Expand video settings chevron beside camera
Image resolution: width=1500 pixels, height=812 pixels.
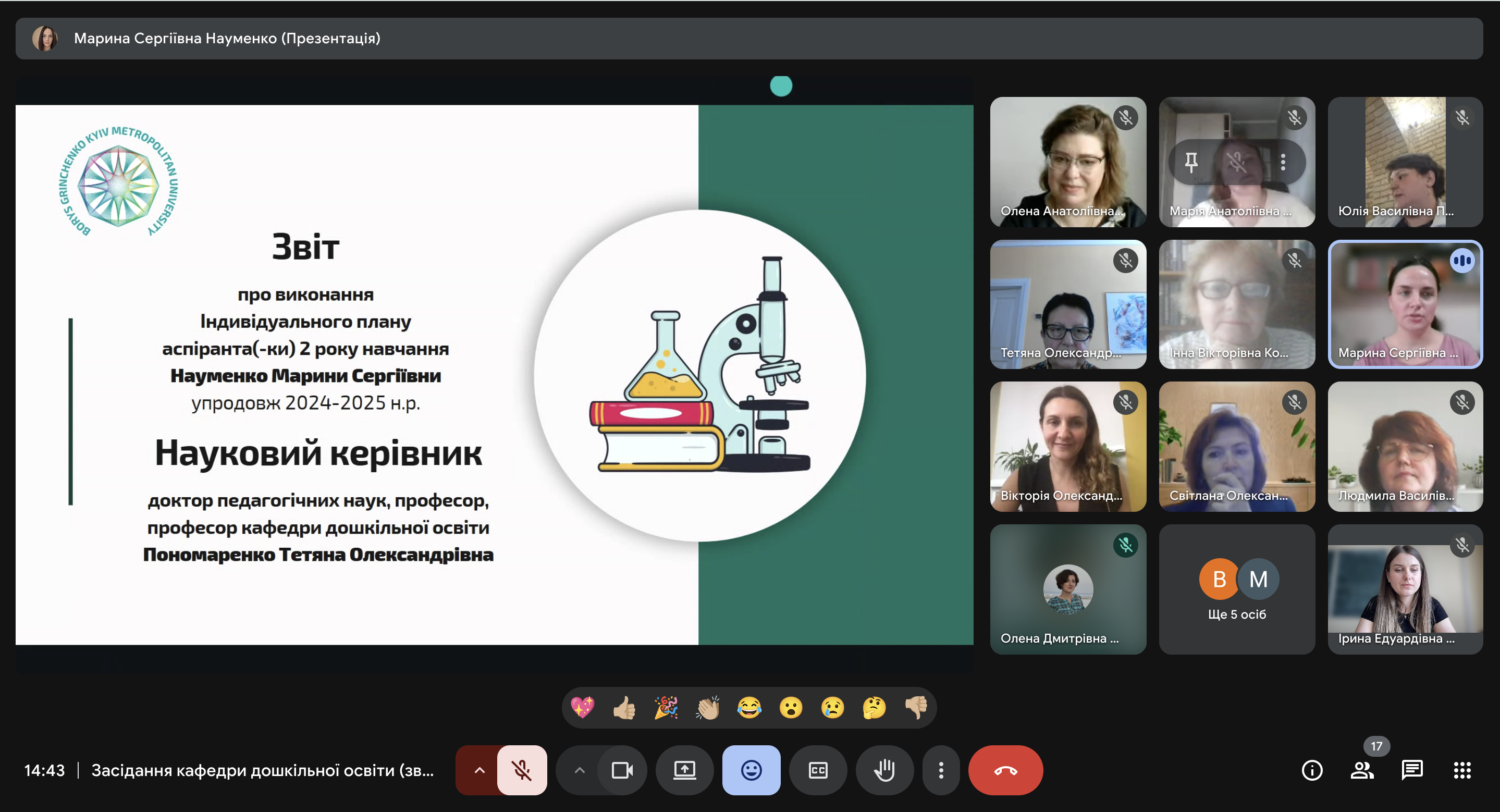coord(580,770)
